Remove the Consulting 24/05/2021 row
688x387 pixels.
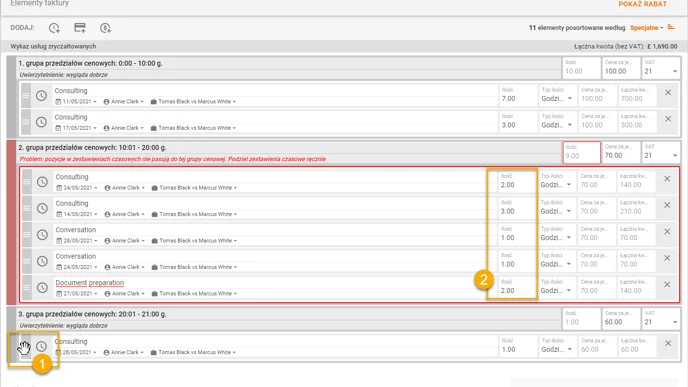667,179
